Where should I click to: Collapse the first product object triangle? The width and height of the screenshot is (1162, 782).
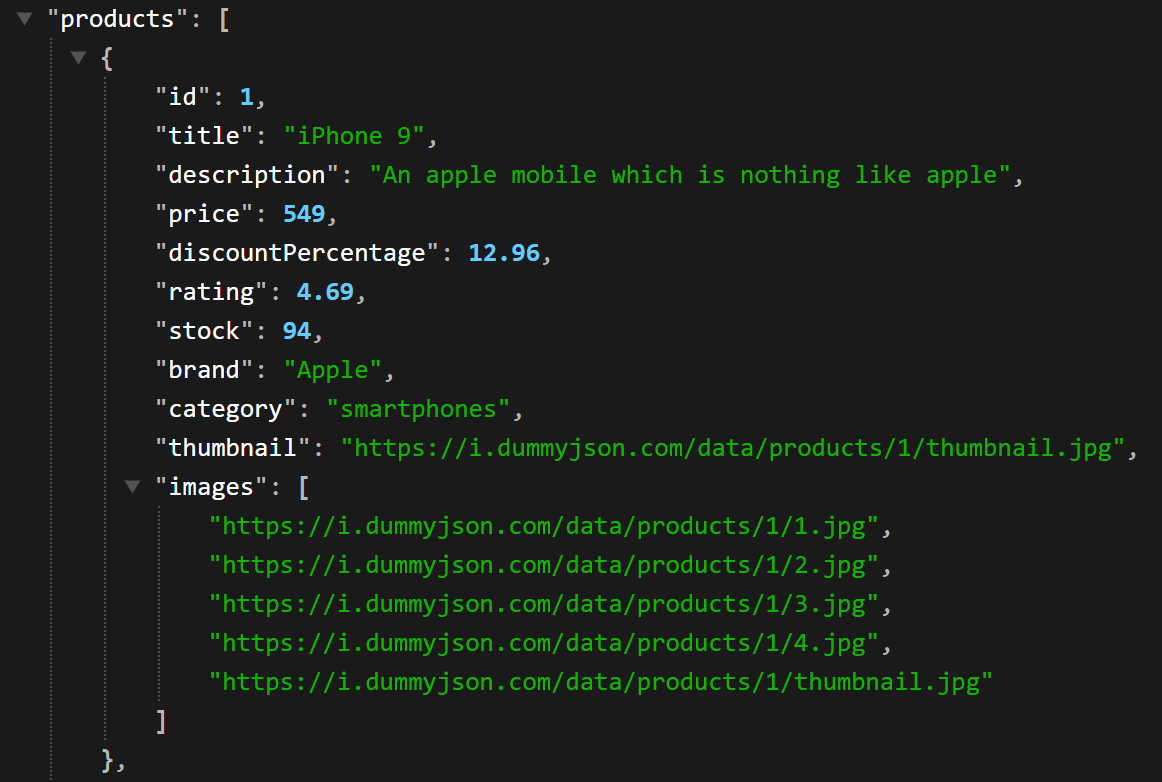[x=79, y=57]
